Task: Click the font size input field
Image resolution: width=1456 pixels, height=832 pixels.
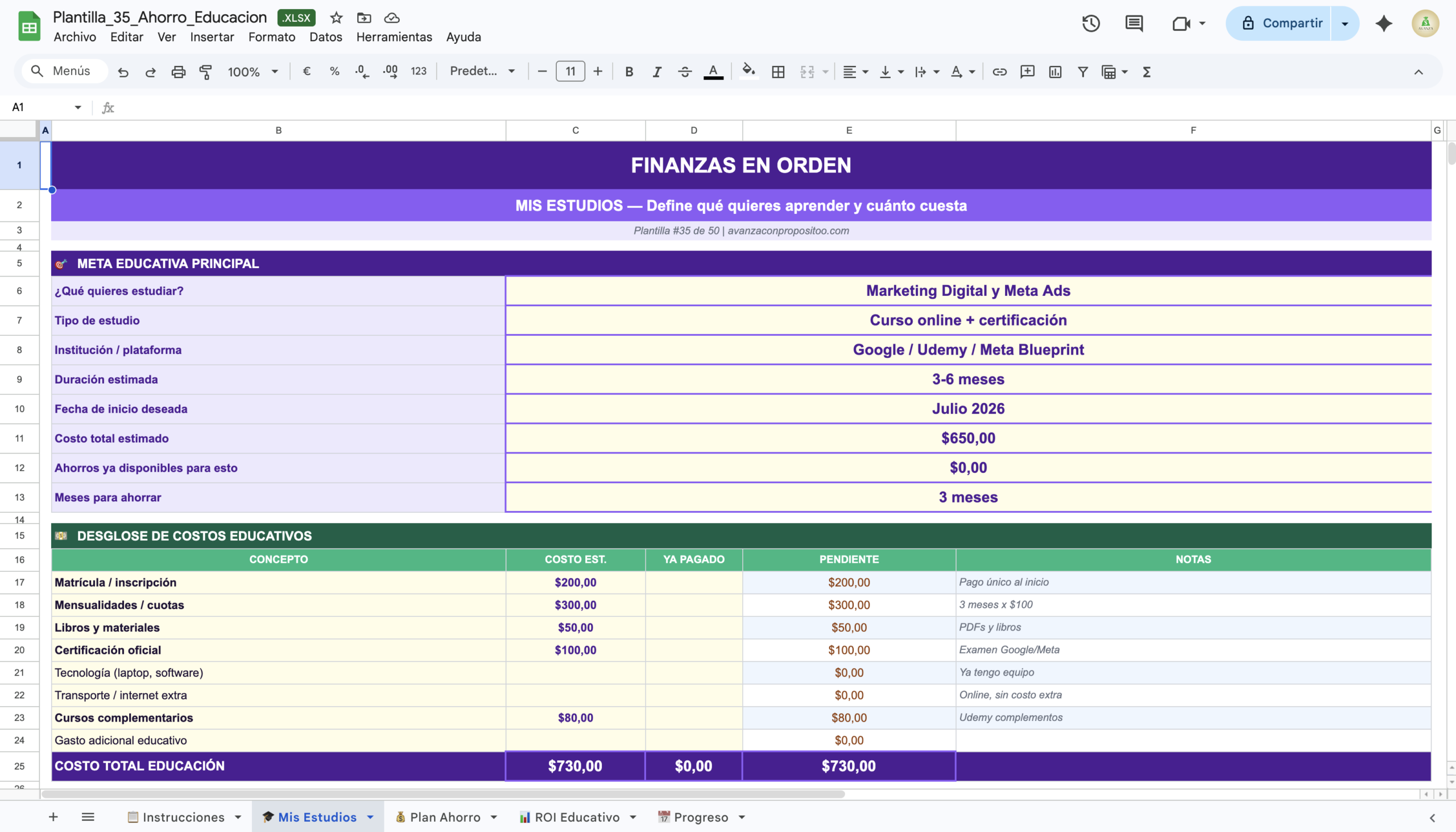Action: [x=570, y=72]
